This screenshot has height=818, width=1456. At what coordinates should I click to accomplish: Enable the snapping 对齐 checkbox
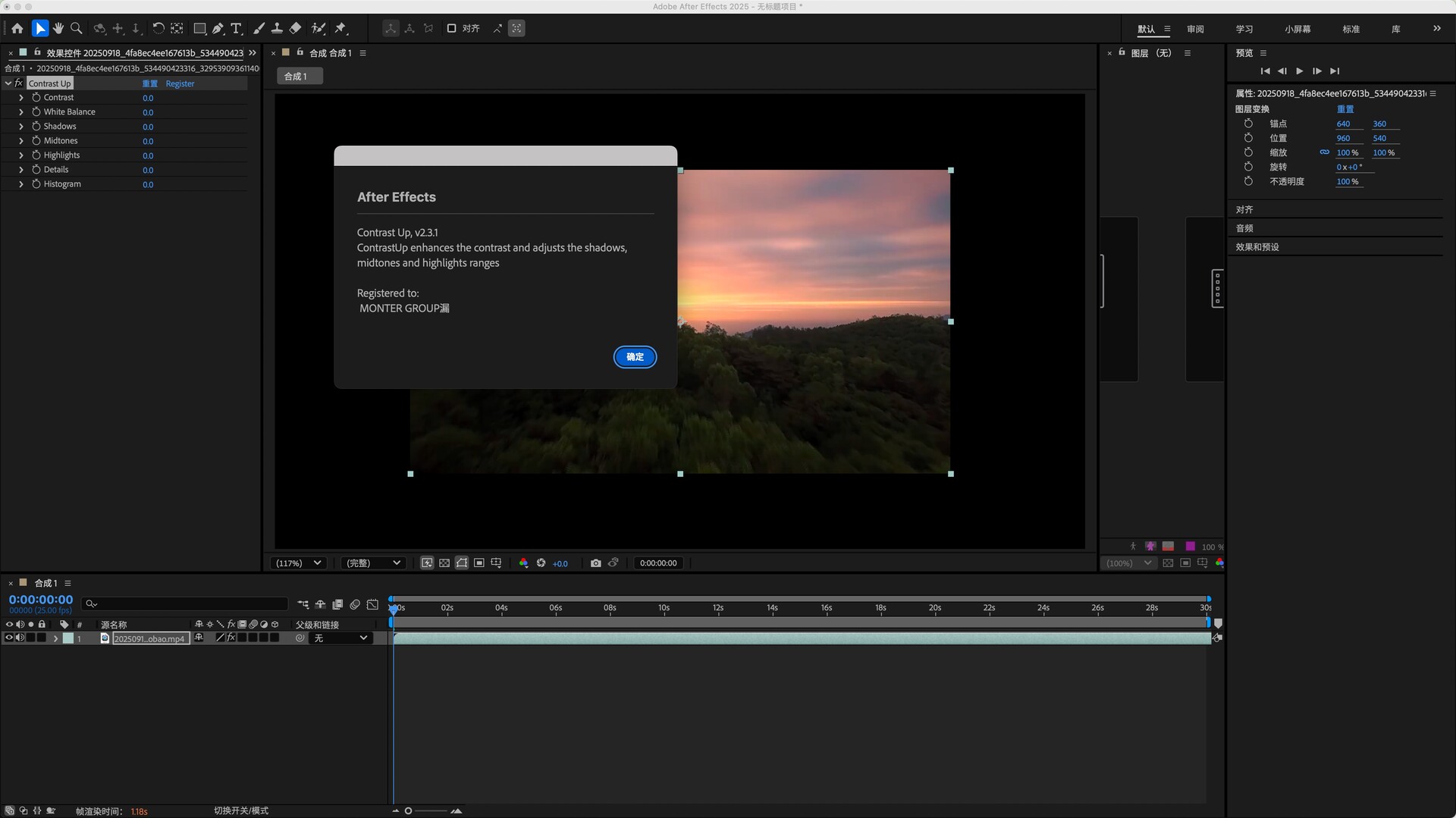[451, 28]
